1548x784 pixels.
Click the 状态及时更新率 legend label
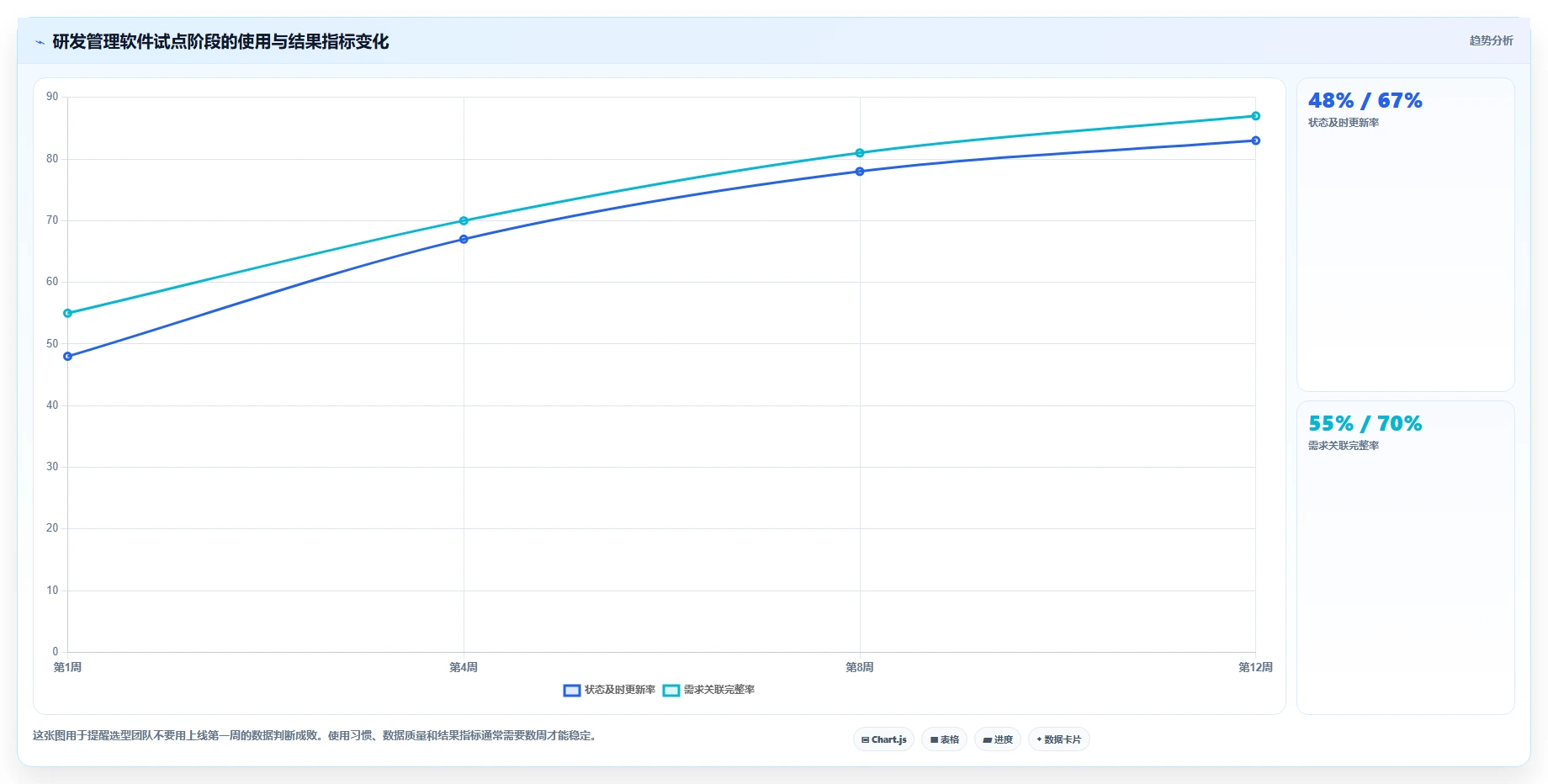(x=620, y=690)
